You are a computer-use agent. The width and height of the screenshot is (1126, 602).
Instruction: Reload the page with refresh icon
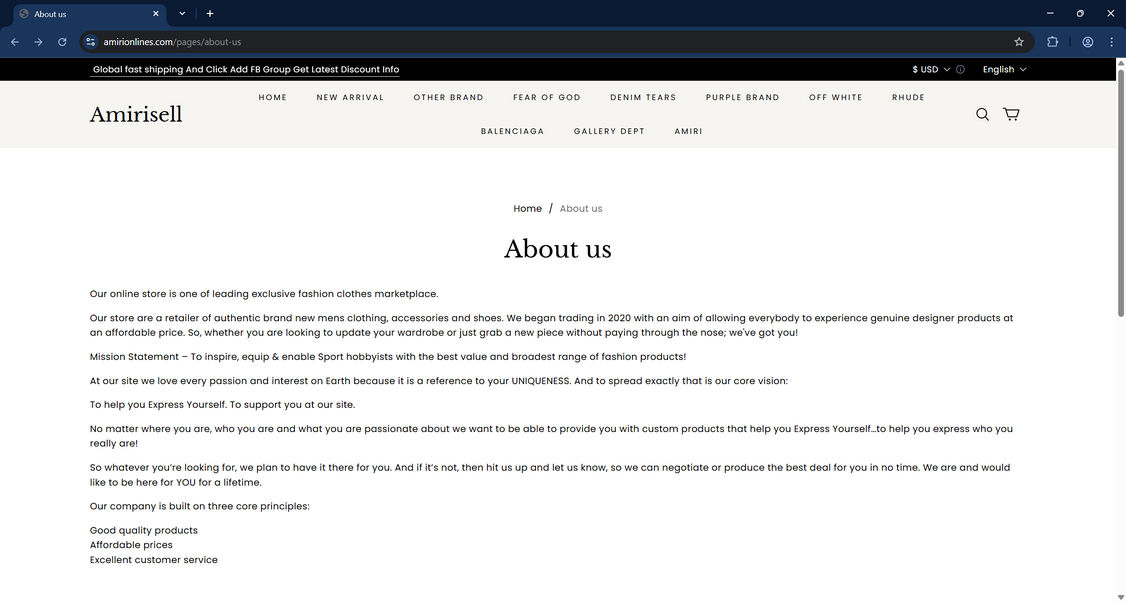point(62,42)
